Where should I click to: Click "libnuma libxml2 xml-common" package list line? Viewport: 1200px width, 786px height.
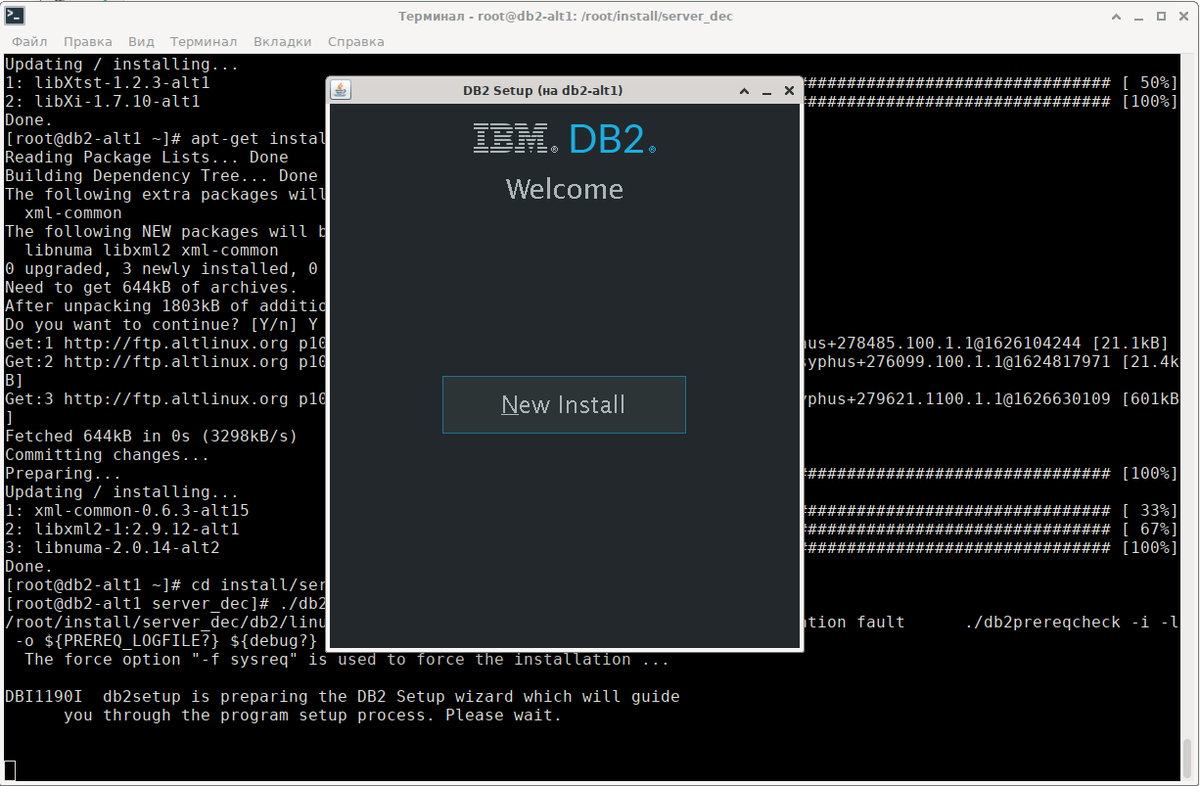(152, 250)
